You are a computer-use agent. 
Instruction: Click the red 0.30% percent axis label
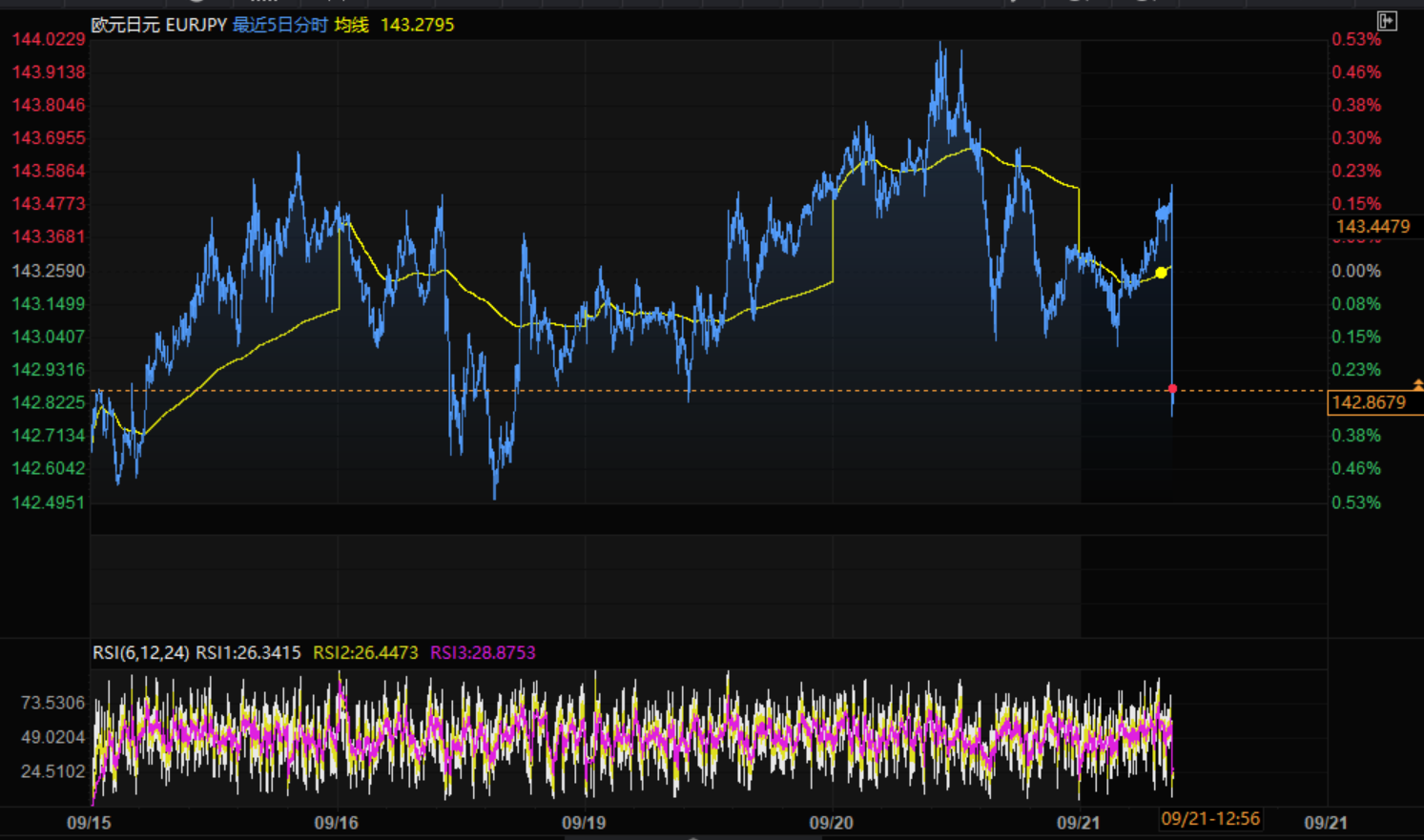1356,138
